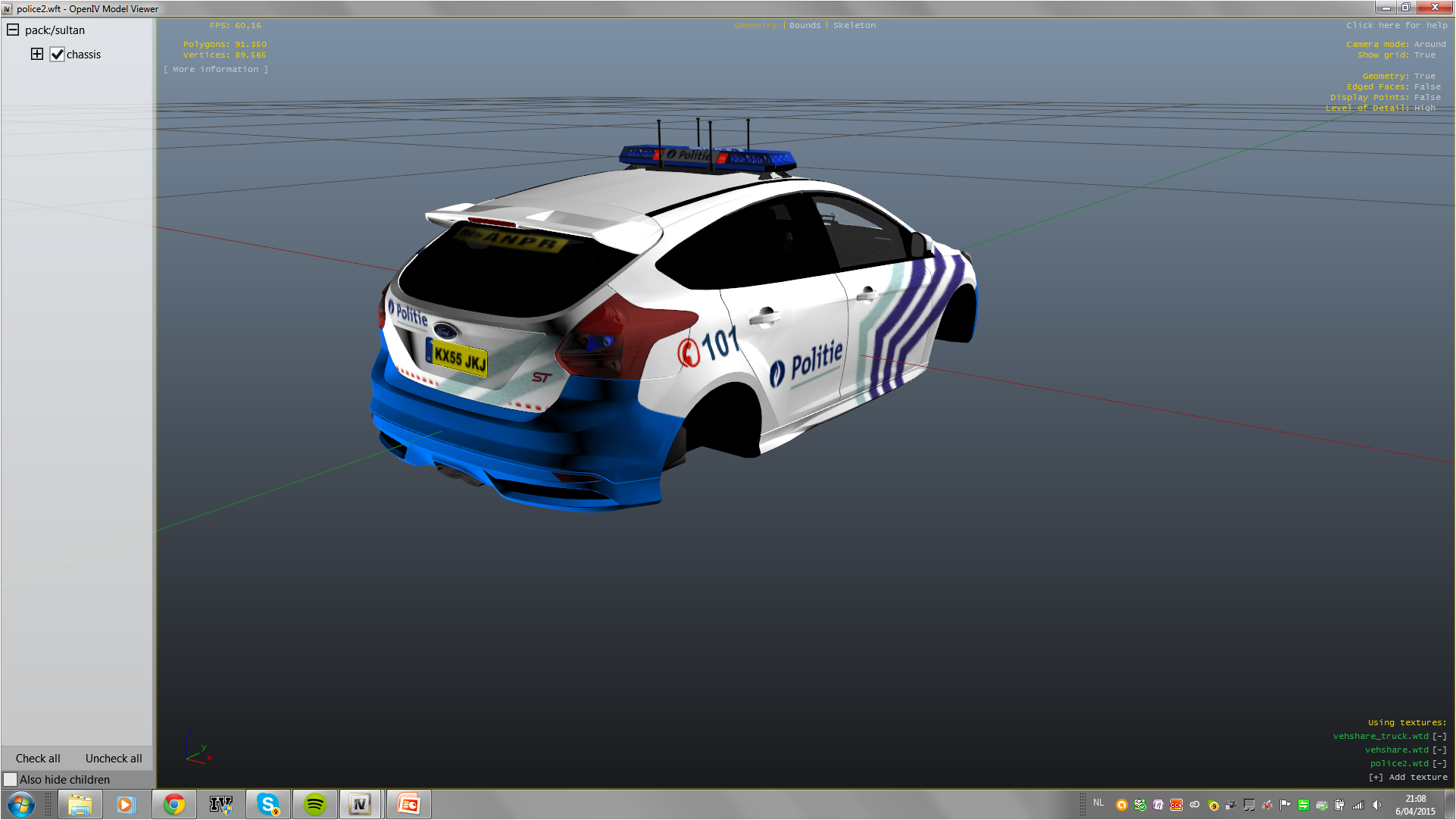The image size is (1456, 820).
Task: Click the Uncheck all button
Action: point(114,759)
